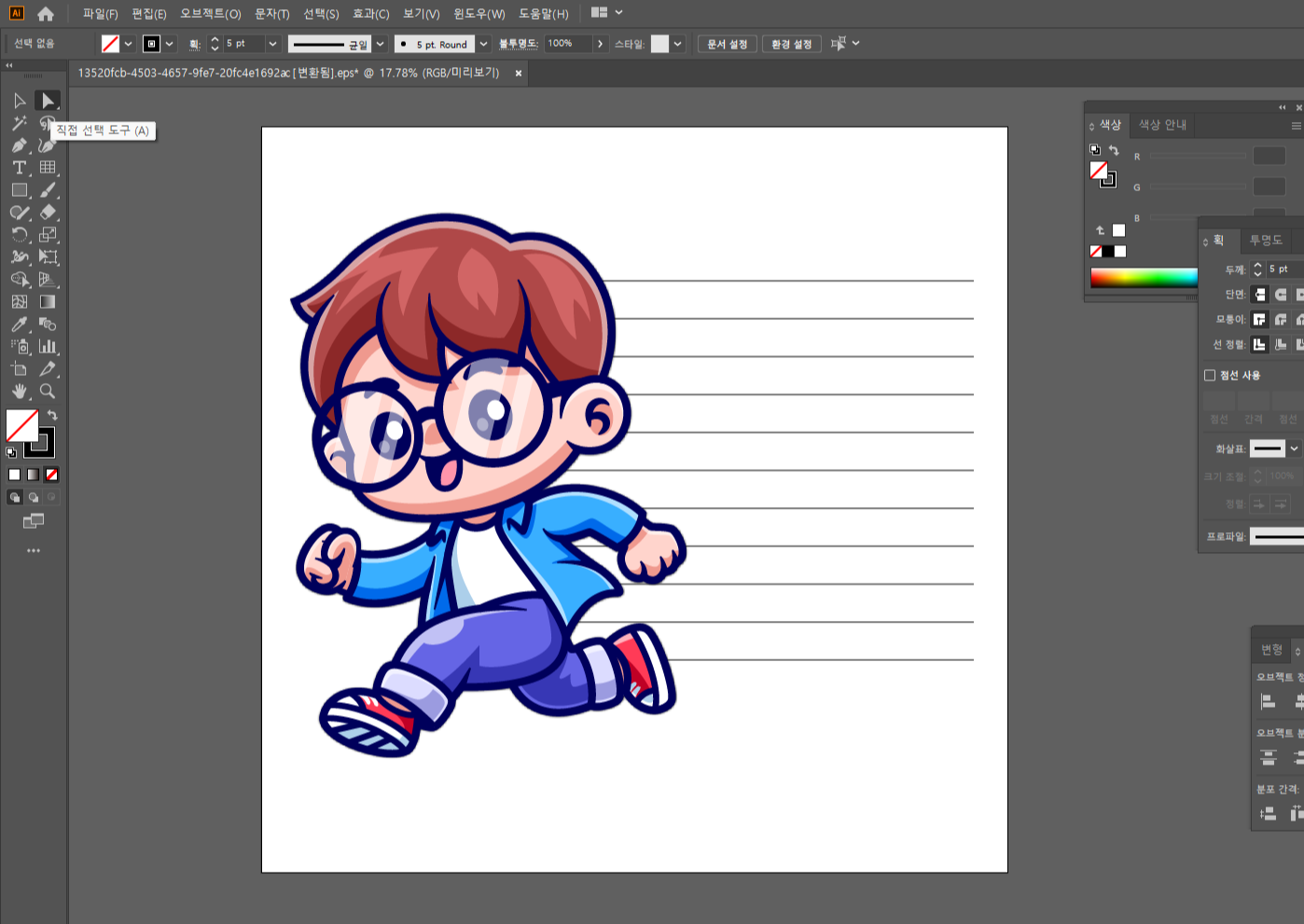Select the Type tool

[20, 168]
